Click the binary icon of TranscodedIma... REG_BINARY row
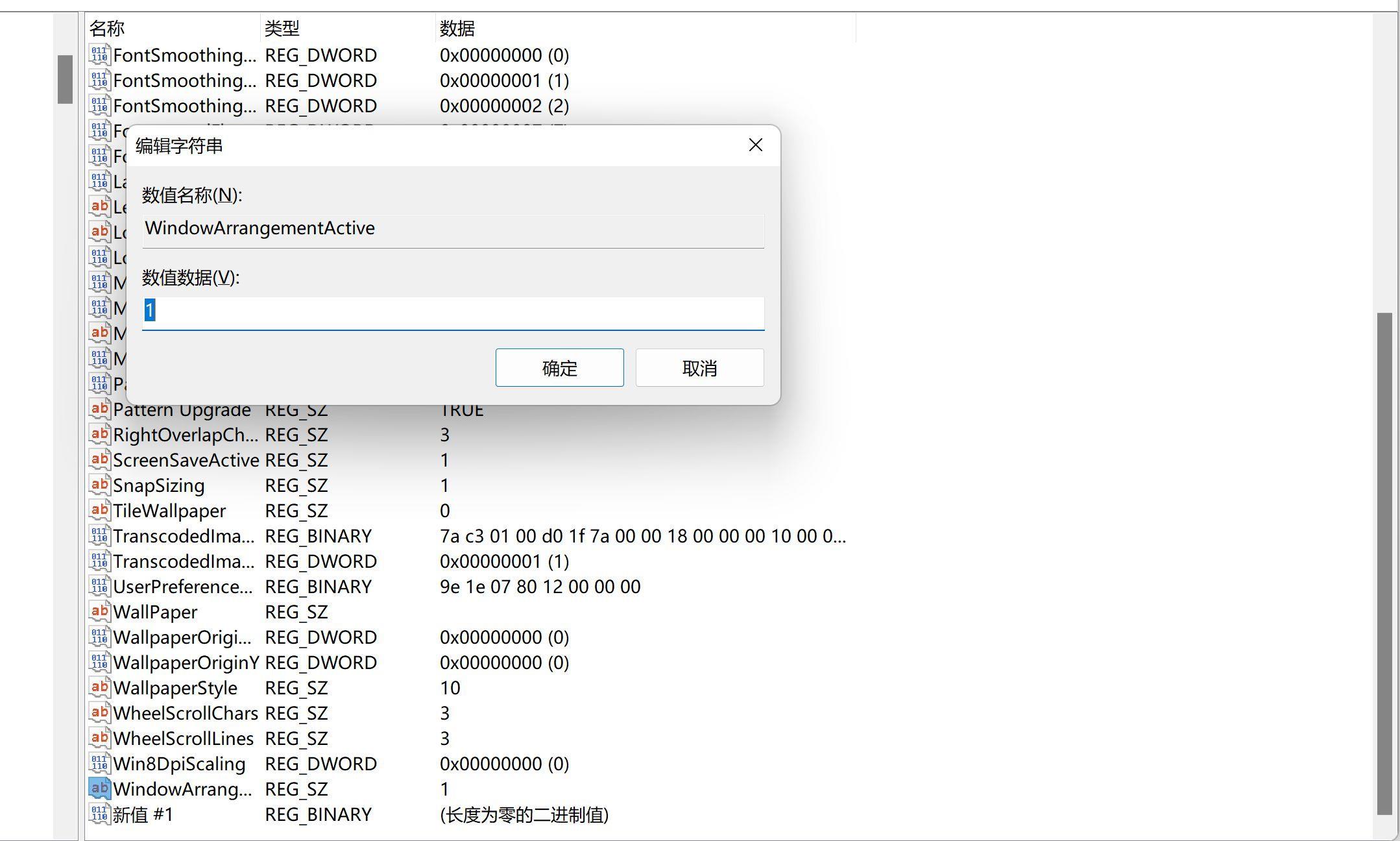 coord(99,535)
